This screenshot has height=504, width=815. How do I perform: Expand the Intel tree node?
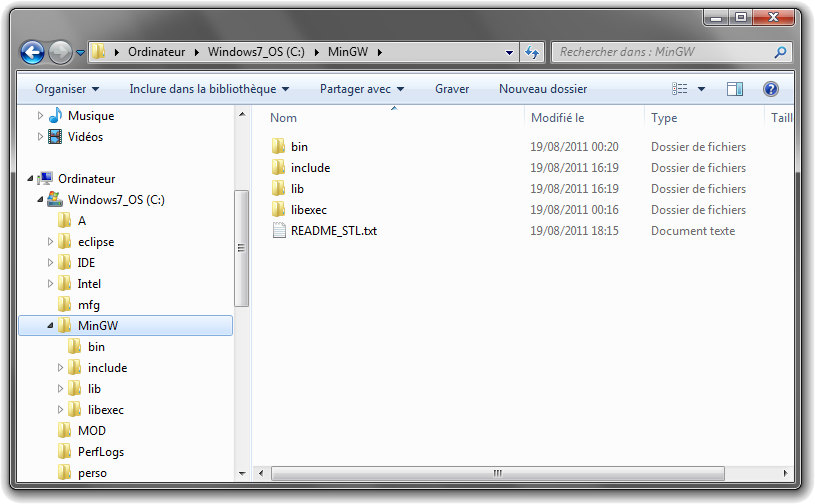point(50,284)
